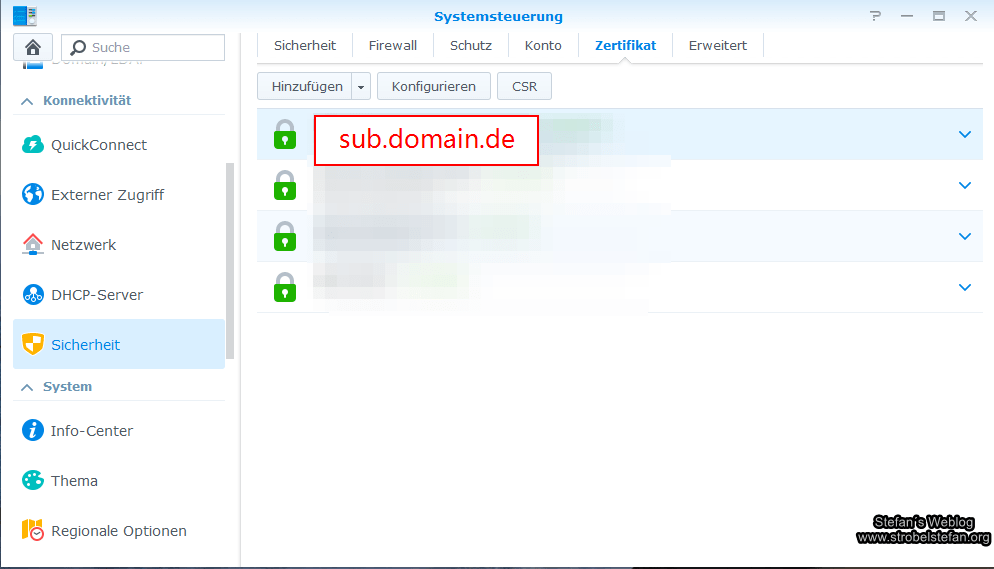Open Info-Center icon

pyautogui.click(x=32, y=430)
